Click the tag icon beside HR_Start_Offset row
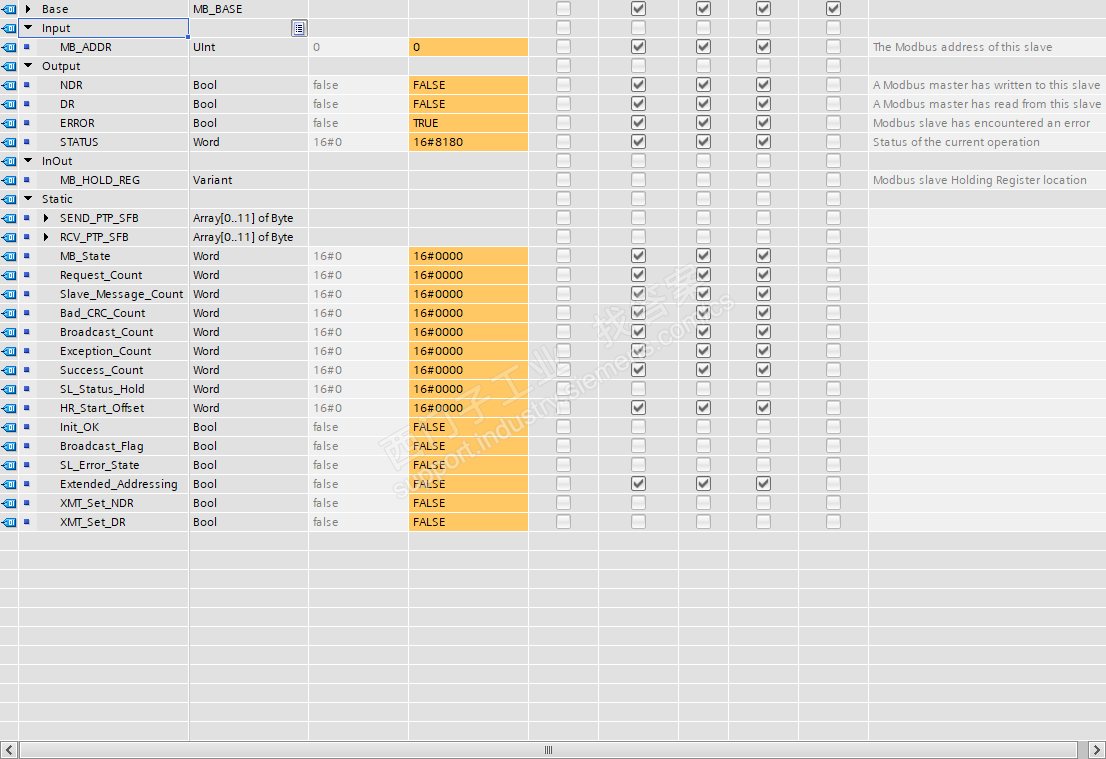 click(9, 409)
